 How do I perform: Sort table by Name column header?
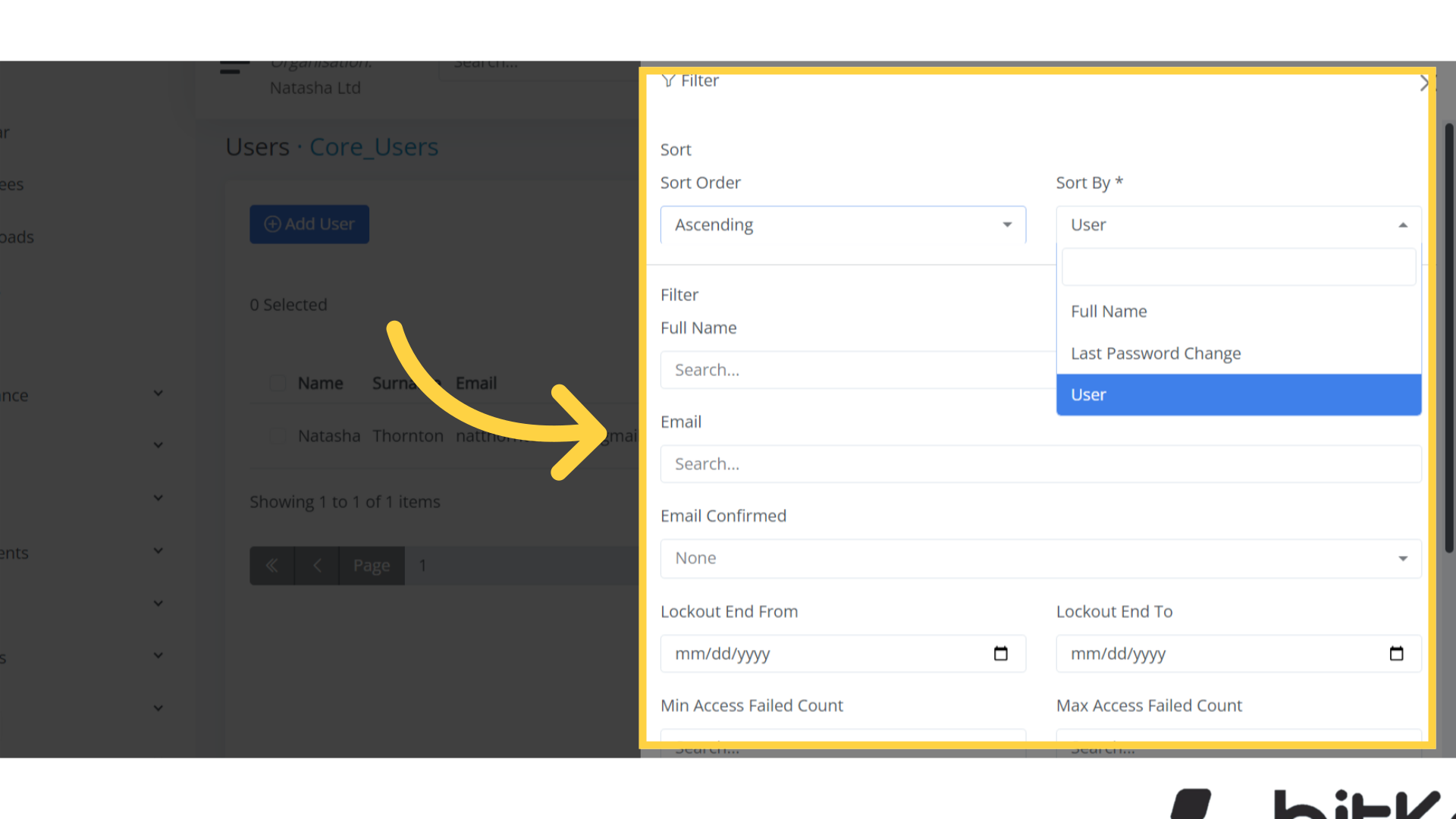[x=320, y=384]
